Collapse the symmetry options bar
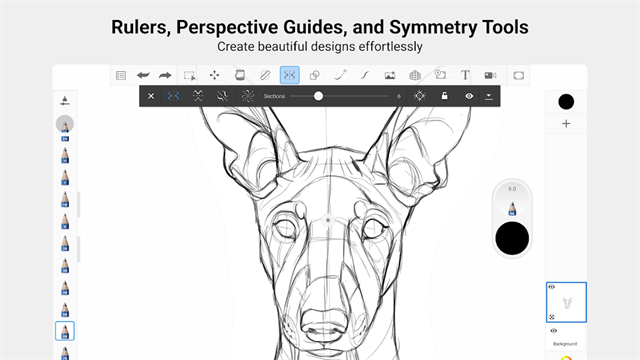 click(x=489, y=96)
